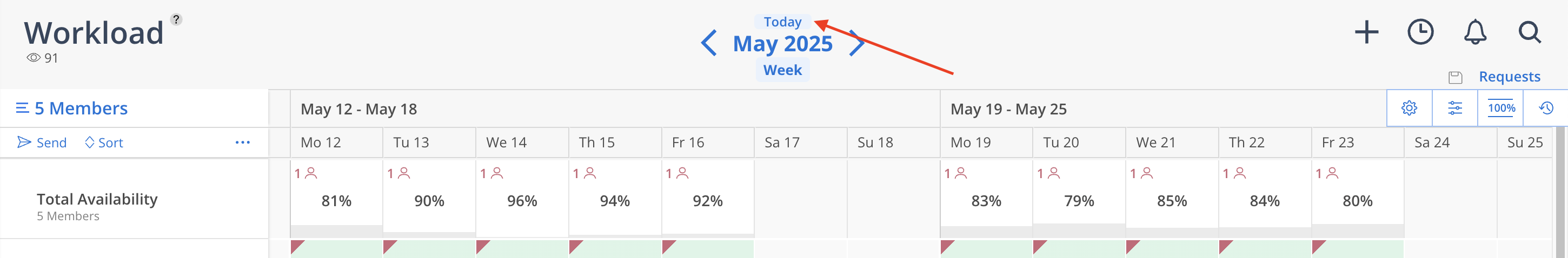
Task: Click the search magnifier icon
Action: (x=1529, y=32)
